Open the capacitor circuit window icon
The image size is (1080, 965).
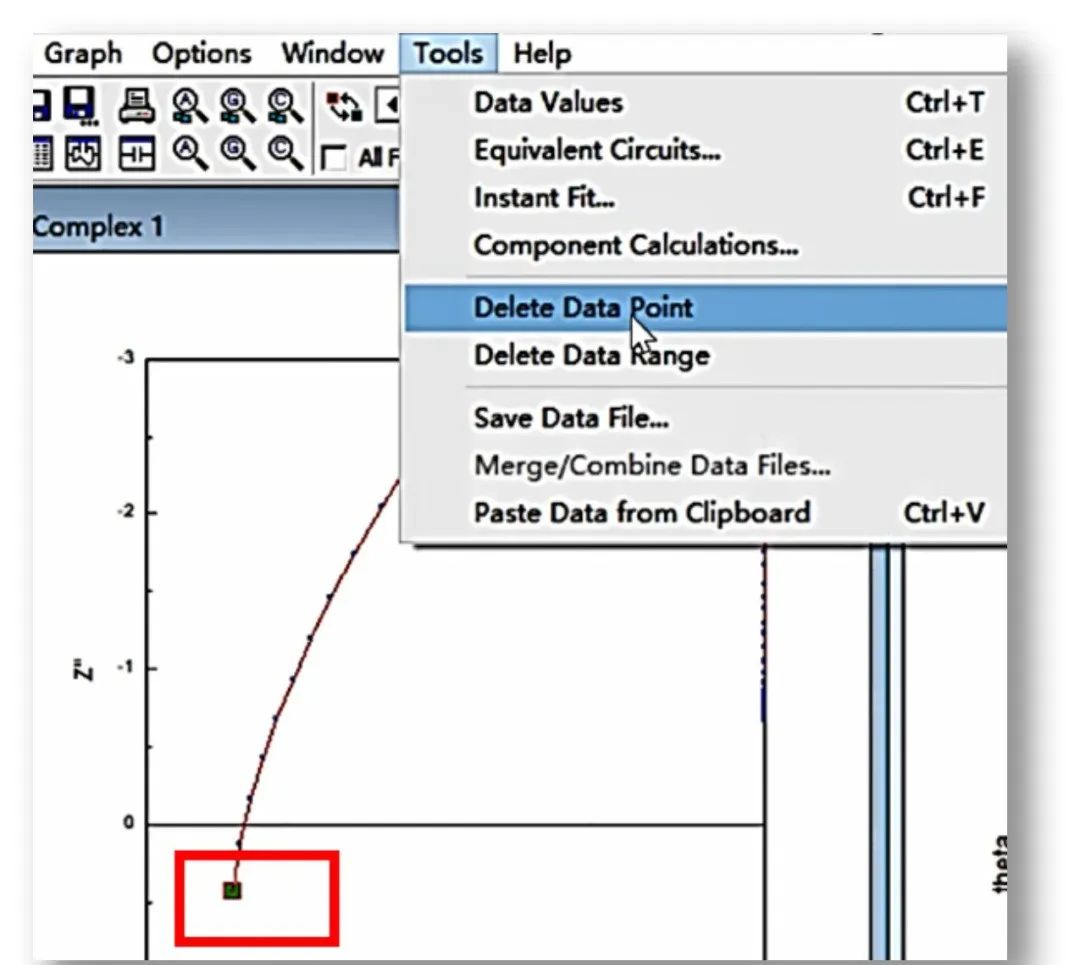[136, 153]
